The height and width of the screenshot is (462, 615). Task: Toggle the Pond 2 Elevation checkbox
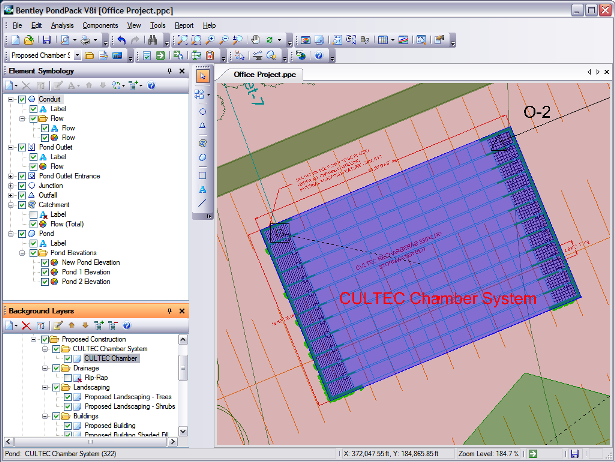coord(45,282)
